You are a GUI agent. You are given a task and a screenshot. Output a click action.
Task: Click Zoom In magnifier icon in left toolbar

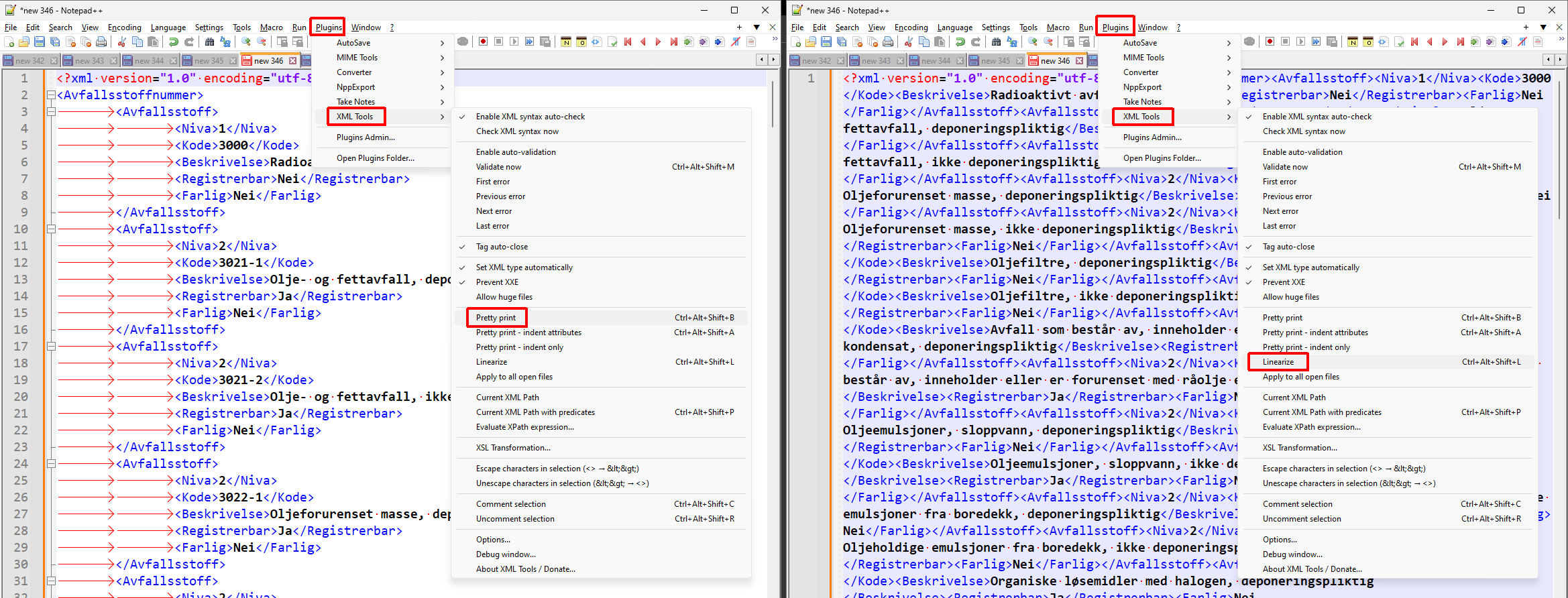tap(246, 42)
